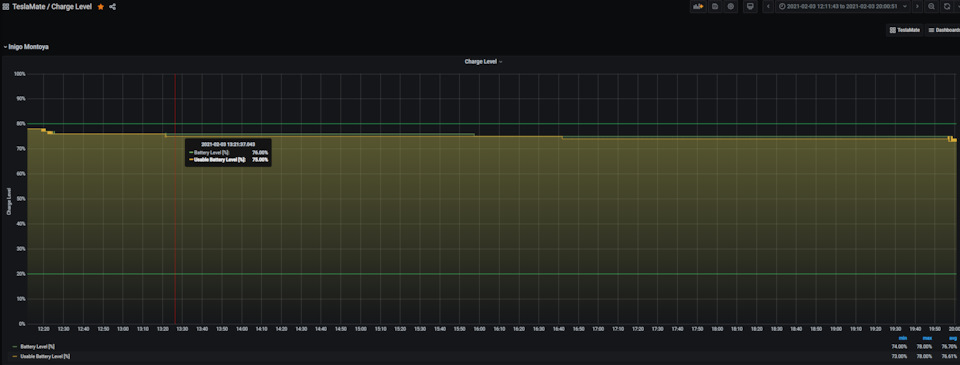The image size is (960, 365).
Task: Open the time range picker
Action: tap(842, 6)
